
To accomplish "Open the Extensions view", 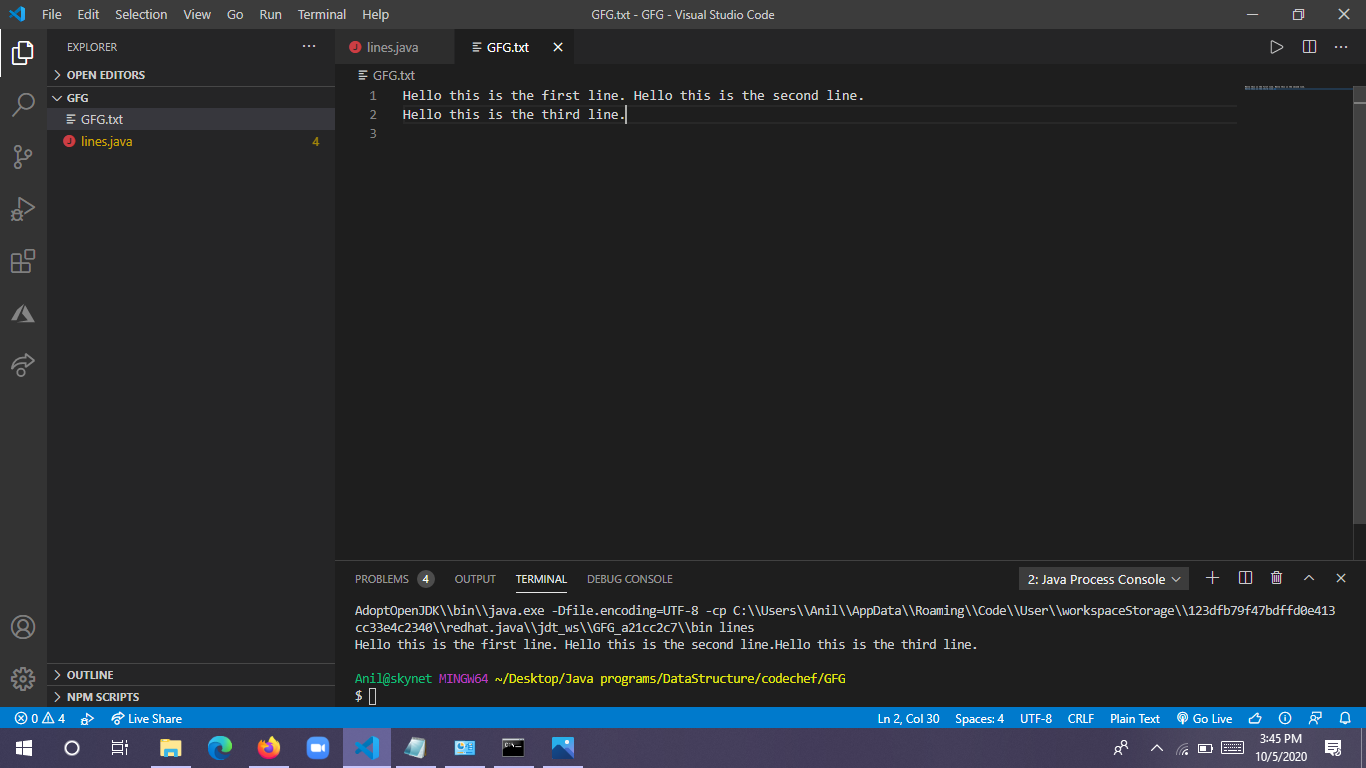I will pos(23,261).
